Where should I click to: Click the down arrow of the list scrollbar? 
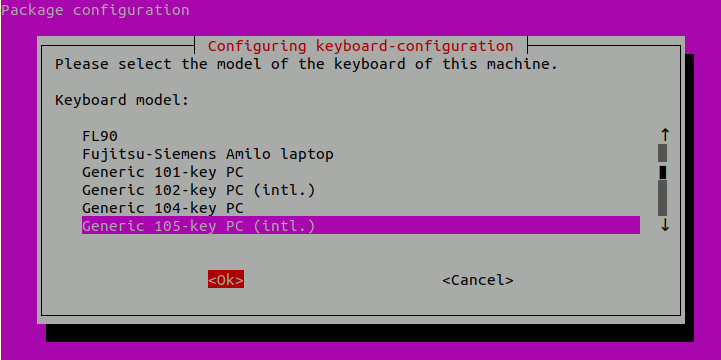664,225
